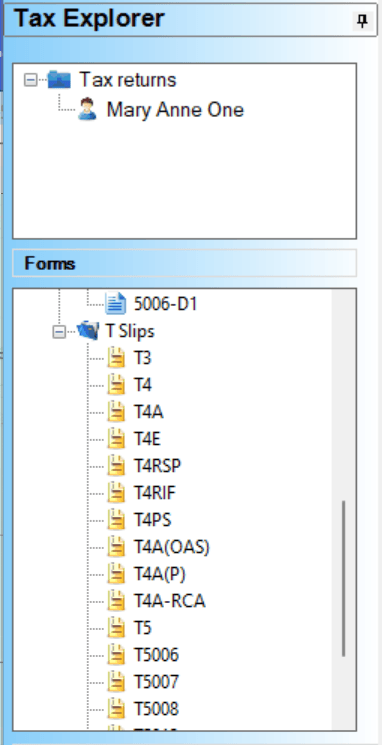This screenshot has height=745, width=382.
Task: Click the slip icon next to T5007
Action: coord(116,682)
